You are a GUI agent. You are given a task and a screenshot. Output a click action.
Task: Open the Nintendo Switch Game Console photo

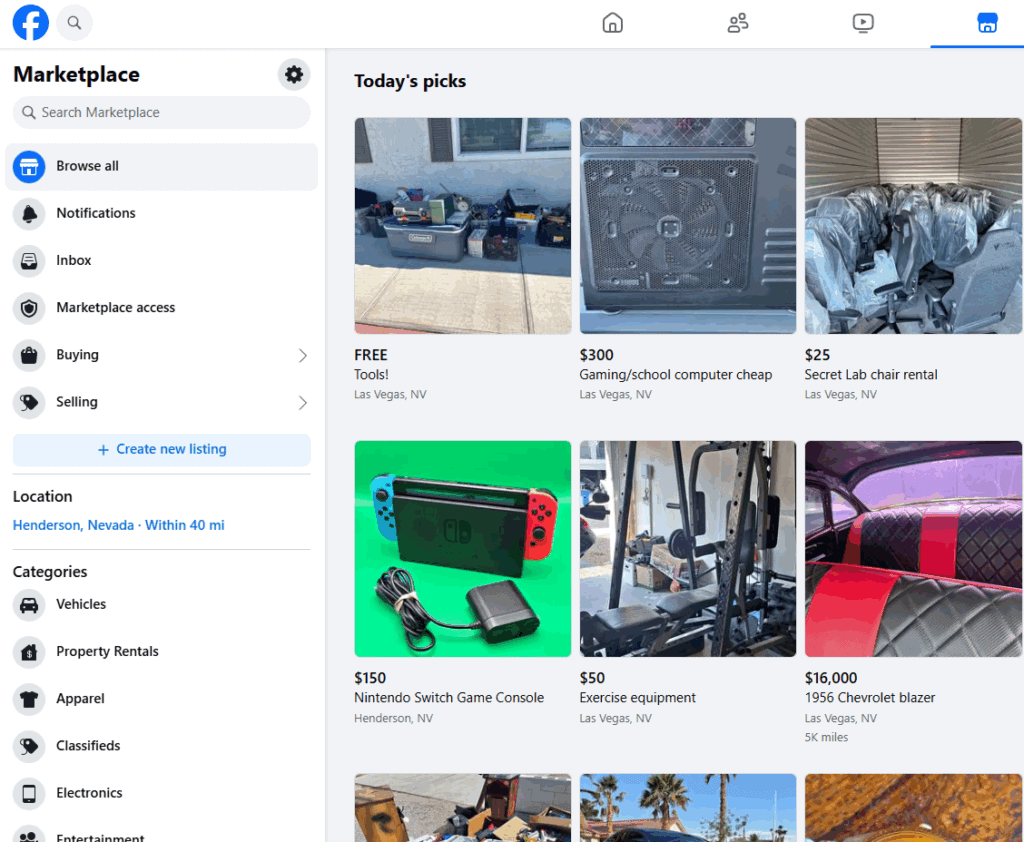click(x=463, y=549)
